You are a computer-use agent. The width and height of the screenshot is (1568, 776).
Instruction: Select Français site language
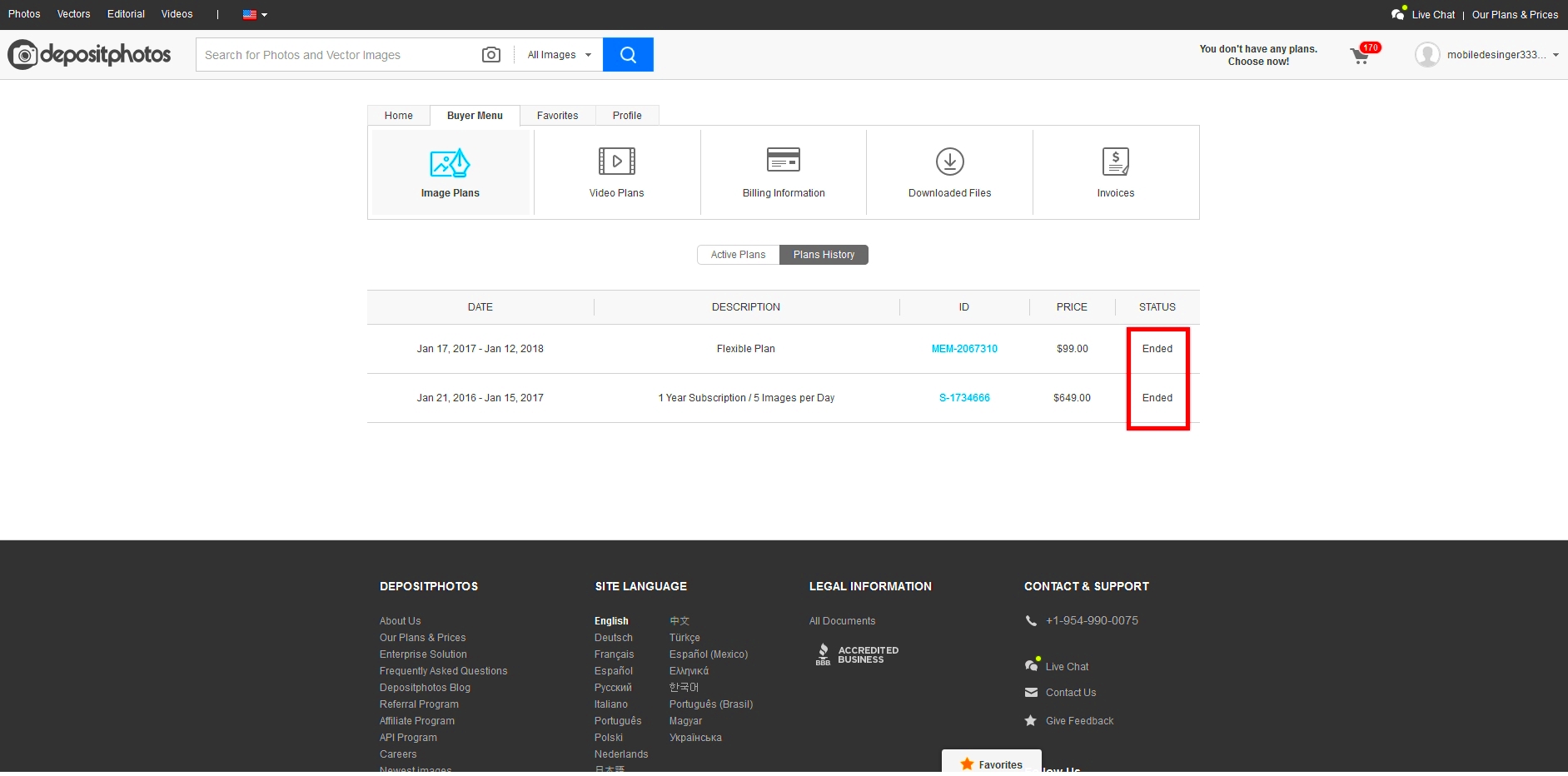click(615, 654)
